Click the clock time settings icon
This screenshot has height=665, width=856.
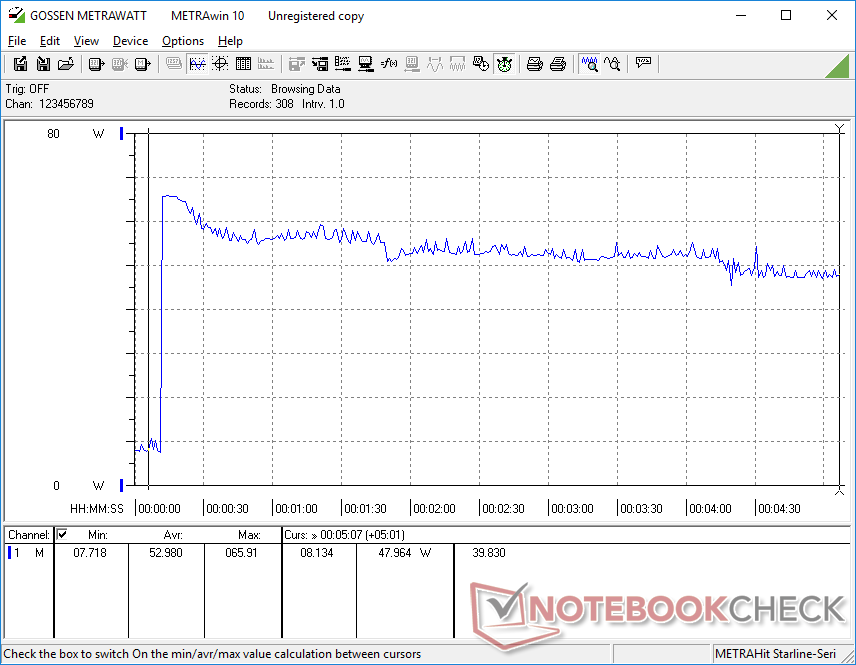click(x=480, y=64)
